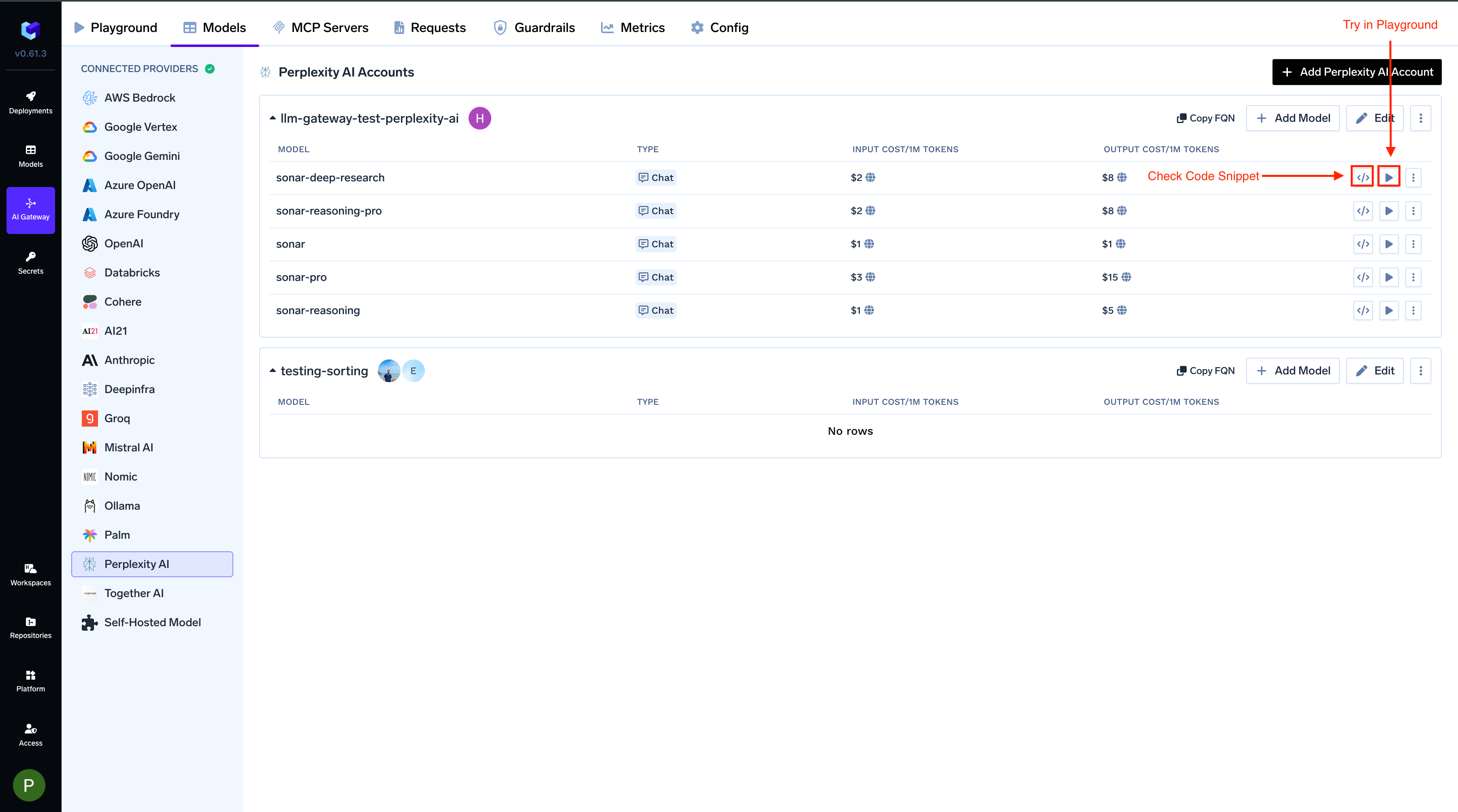Go to Models in the left sidebar
The image size is (1458, 812).
pyautogui.click(x=30, y=156)
